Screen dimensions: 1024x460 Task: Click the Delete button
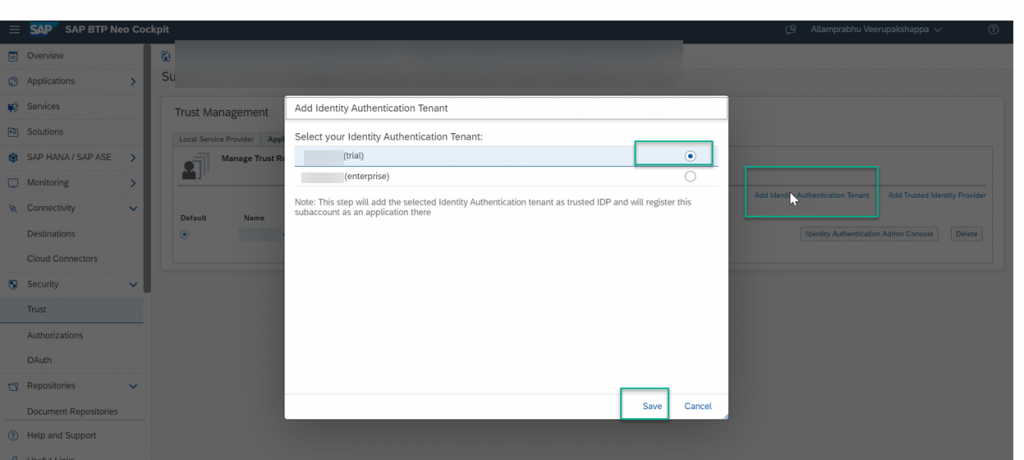967,234
